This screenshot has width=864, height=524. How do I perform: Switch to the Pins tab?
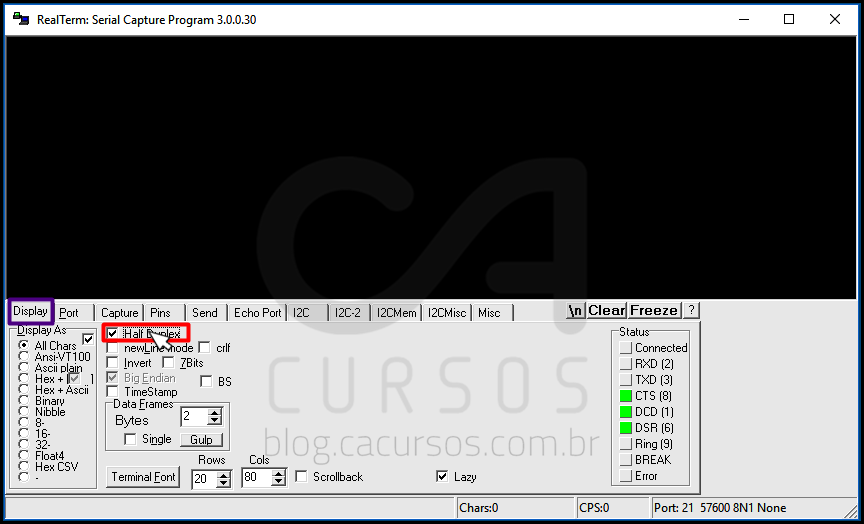tap(164, 313)
